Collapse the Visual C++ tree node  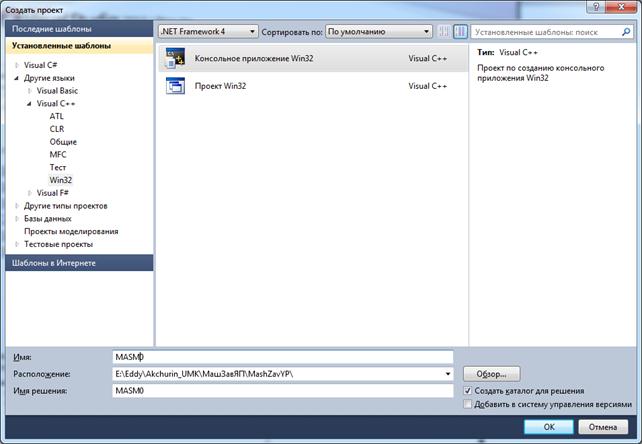[x=29, y=104]
